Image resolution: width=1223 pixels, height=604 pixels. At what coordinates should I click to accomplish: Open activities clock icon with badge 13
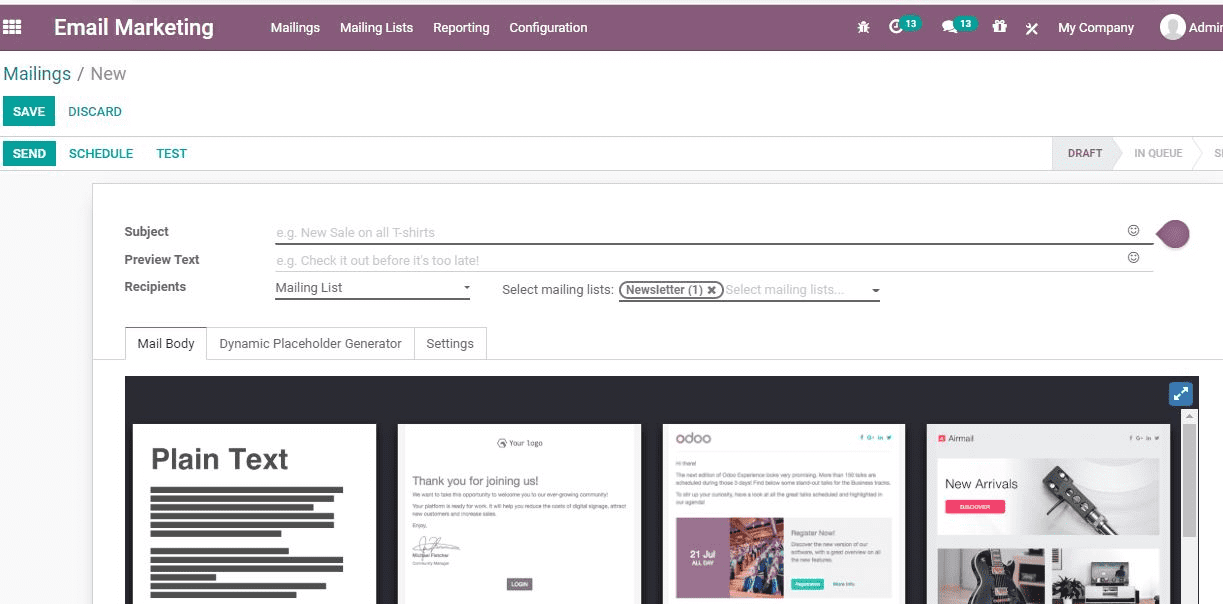coord(904,26)
